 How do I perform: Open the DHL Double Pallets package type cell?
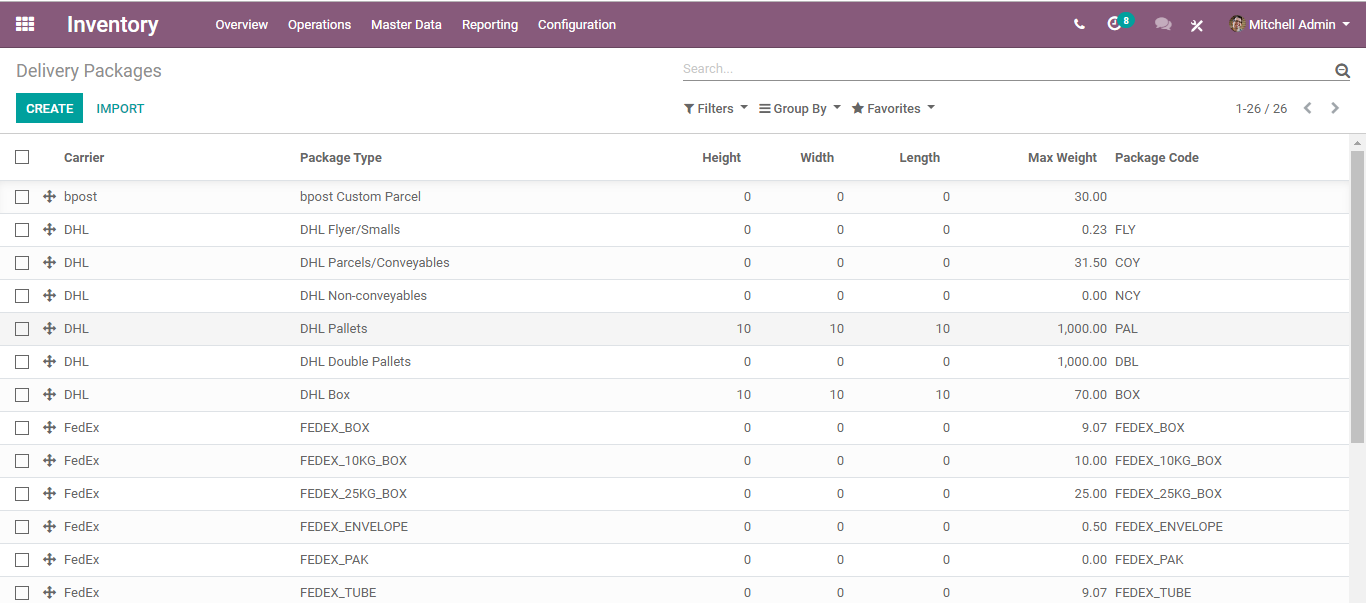355,362
